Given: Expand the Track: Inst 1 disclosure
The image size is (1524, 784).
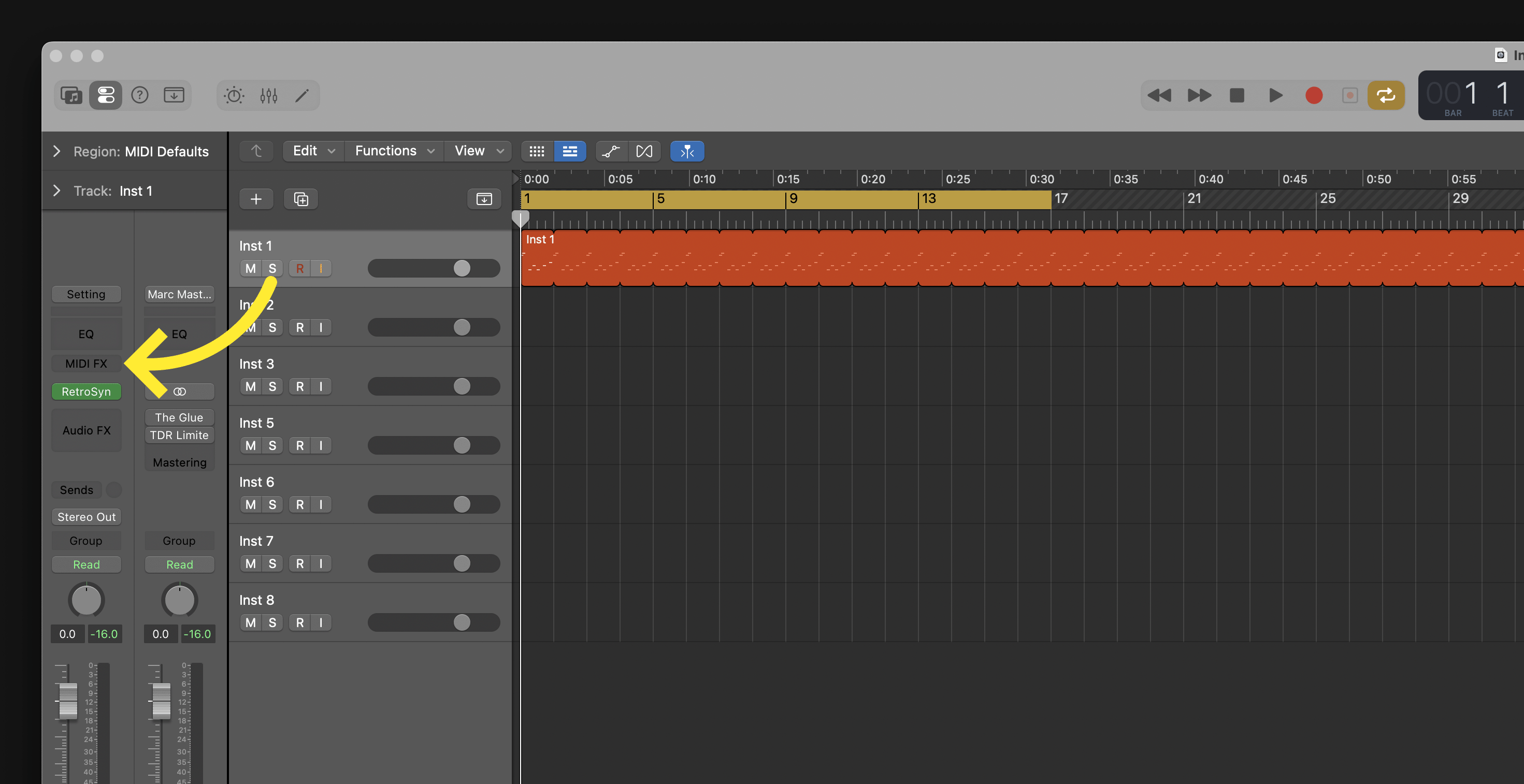Looking at the screenshot, I should (57, 191).
